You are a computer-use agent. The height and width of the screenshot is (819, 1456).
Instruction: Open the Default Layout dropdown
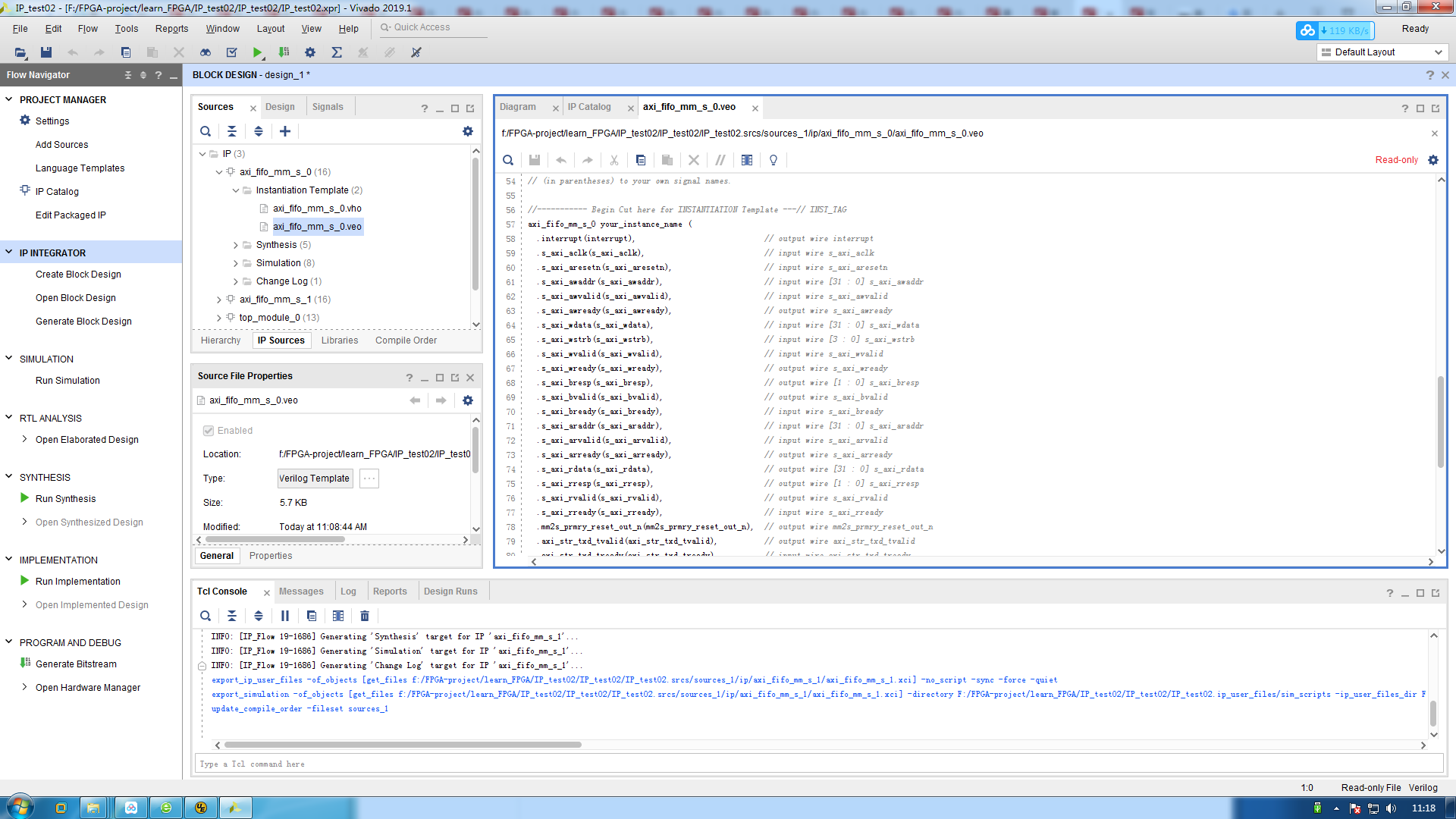[x=1382, y=52]
